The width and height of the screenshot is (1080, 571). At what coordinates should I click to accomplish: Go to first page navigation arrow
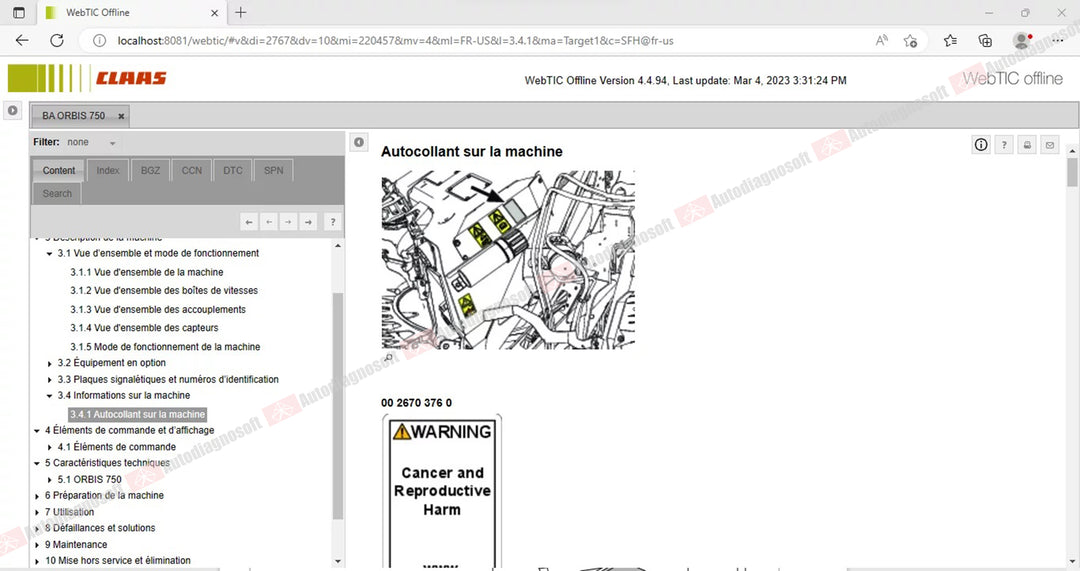click(x=249, y=222)
